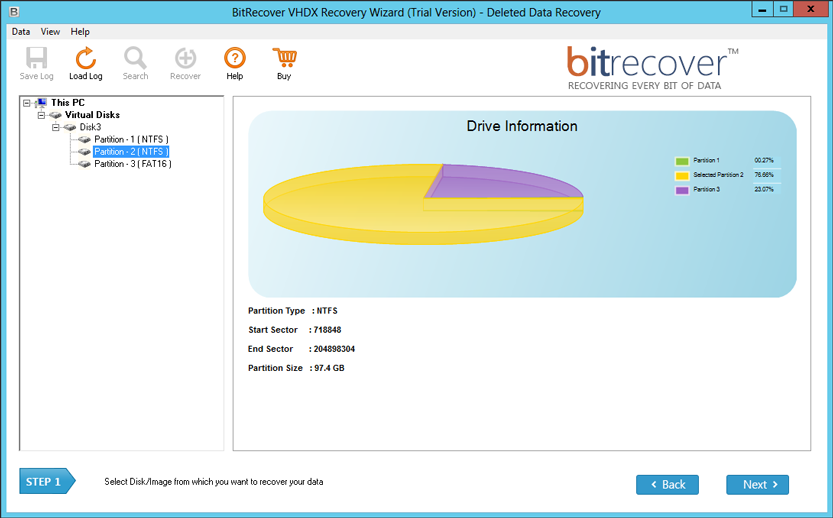Open the View menu

[50, 31]
